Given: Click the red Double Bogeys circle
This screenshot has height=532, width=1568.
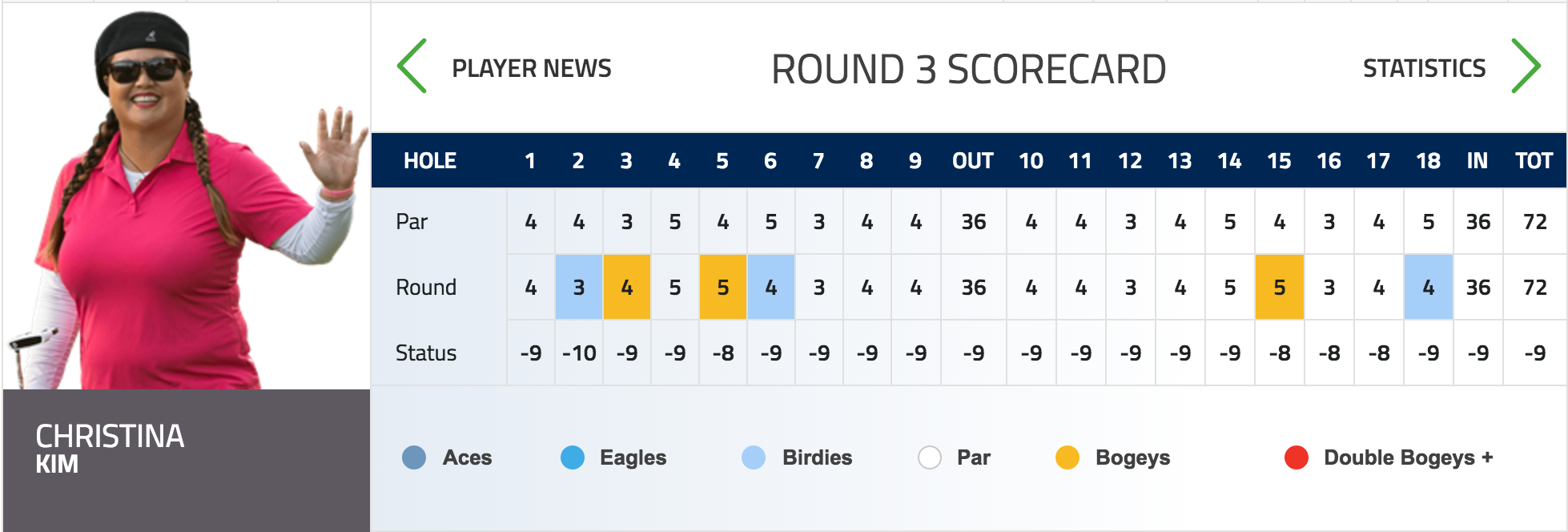Looking at the screenshot, I should [1297, 457].
